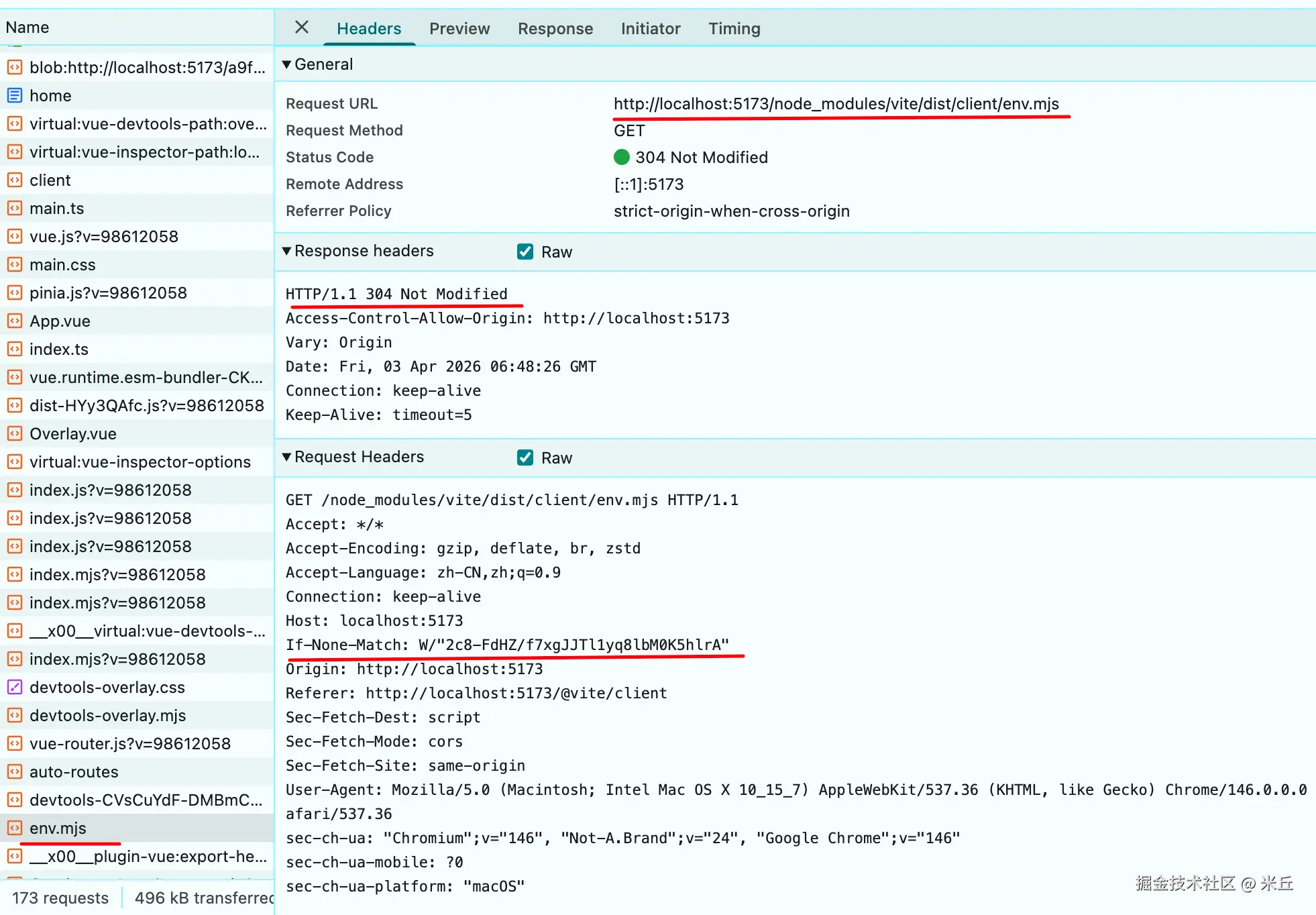Click the devtools-overlay.css stylesheet icon

tap(15, 688)
